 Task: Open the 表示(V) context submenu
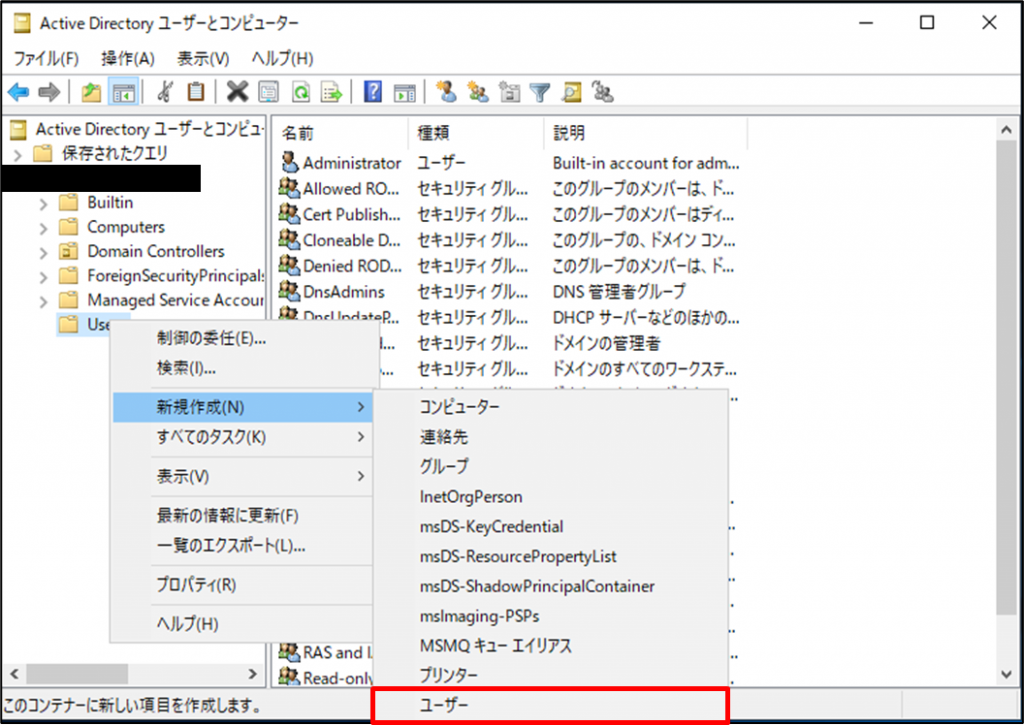242,476
